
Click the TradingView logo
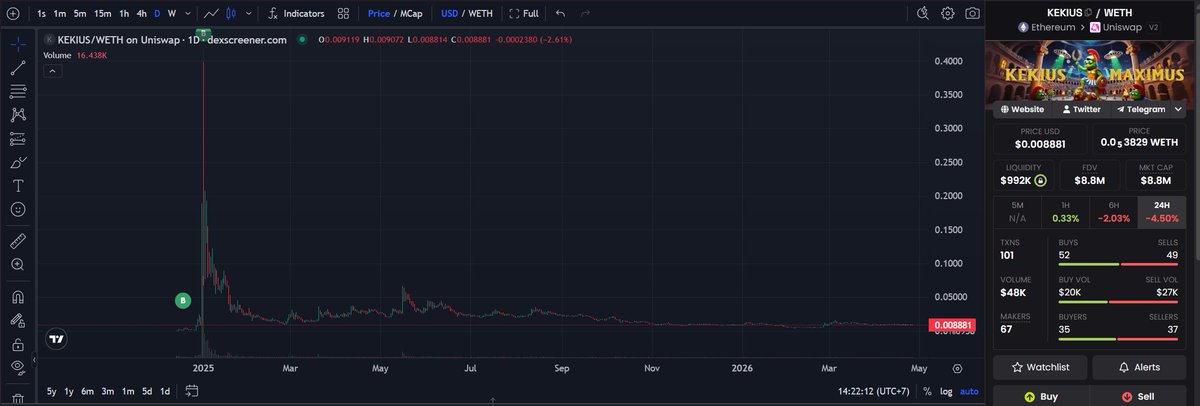pyautogui.click(x=58, y=339)
